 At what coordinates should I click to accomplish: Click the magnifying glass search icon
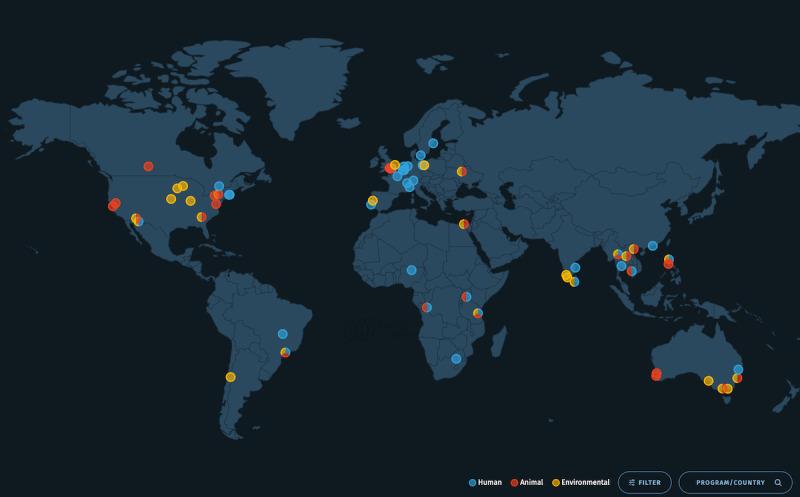[x=778, y=482]
